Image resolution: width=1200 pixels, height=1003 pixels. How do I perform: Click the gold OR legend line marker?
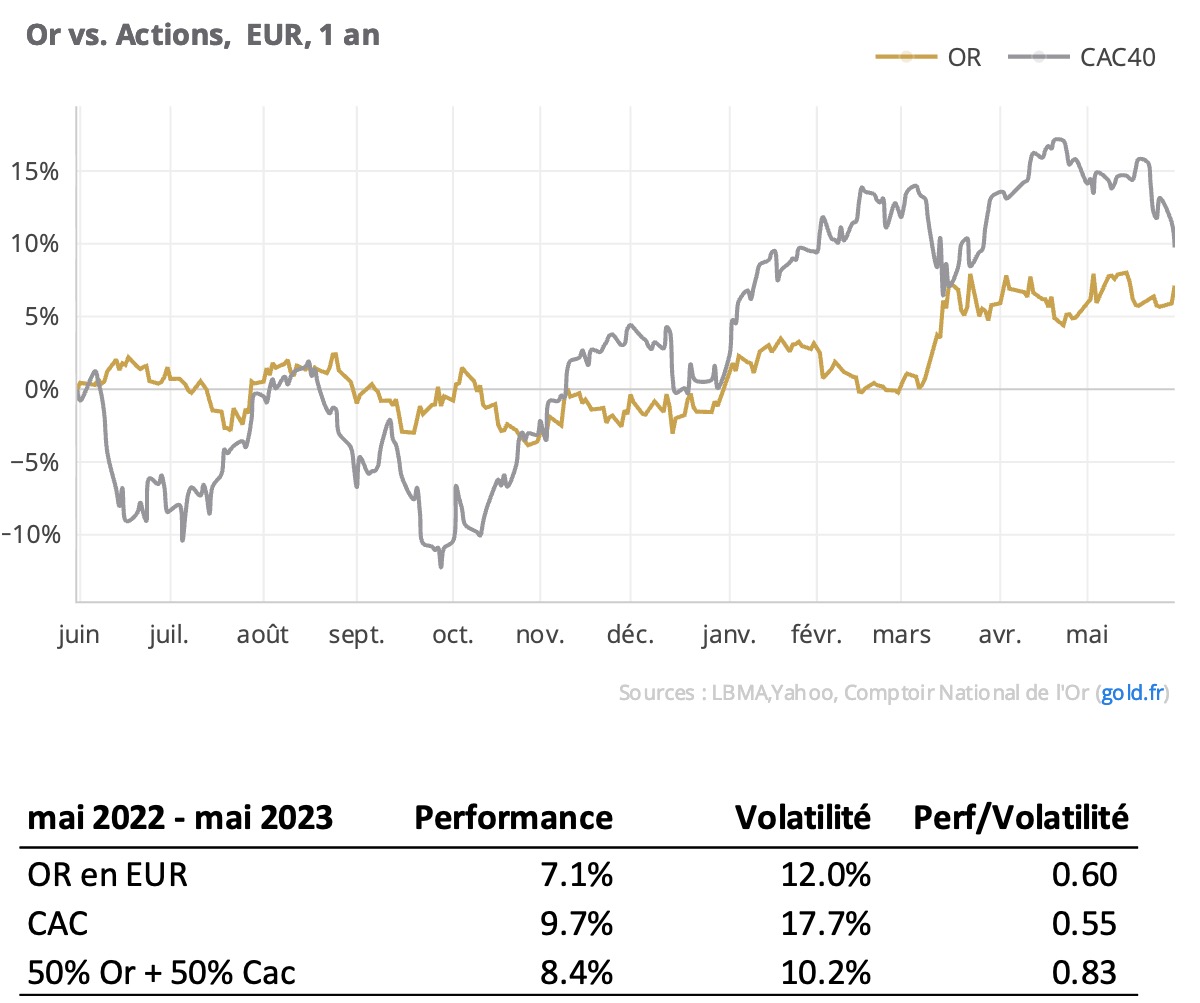point(905,57)
